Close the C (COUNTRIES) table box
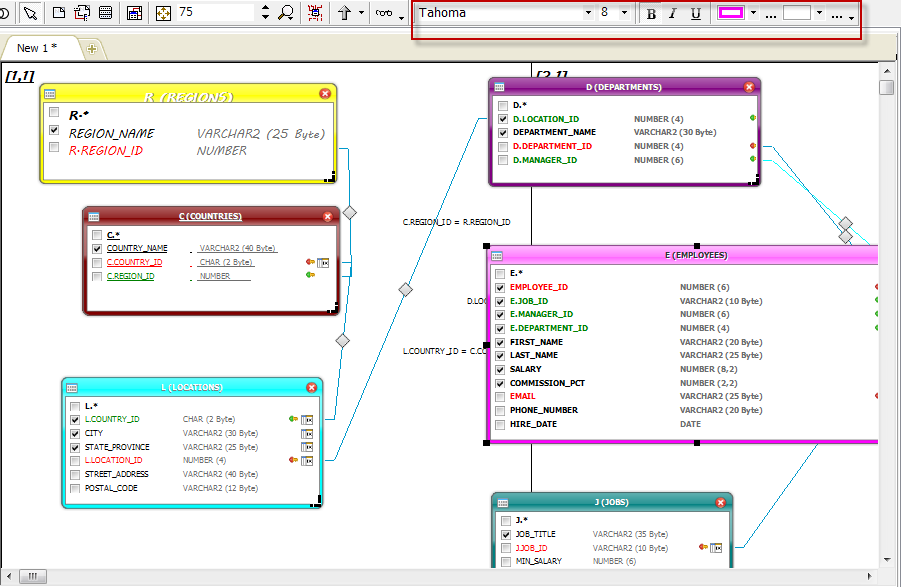This screenshot has height=587, width=901. (x=327, y=216)
